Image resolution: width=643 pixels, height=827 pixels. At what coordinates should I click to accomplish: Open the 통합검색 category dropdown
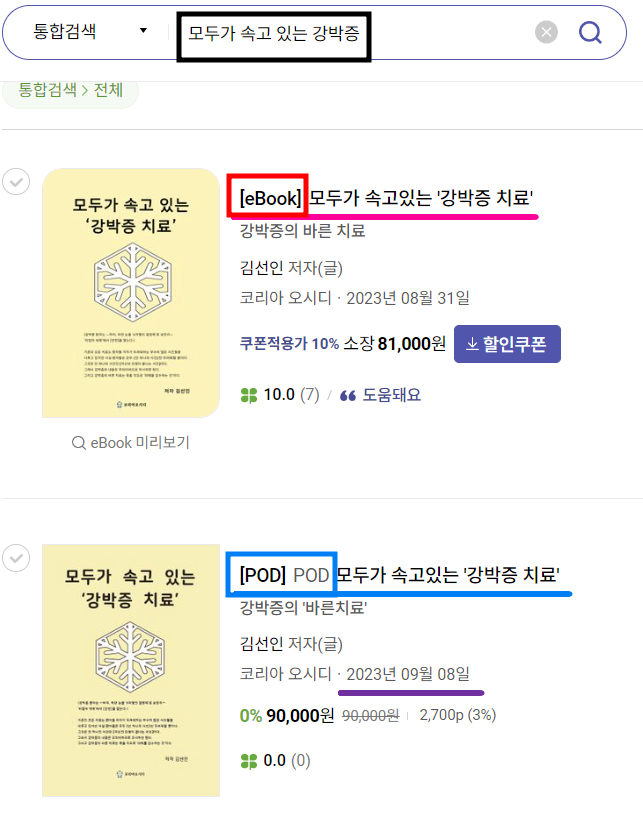coord(90,31)
